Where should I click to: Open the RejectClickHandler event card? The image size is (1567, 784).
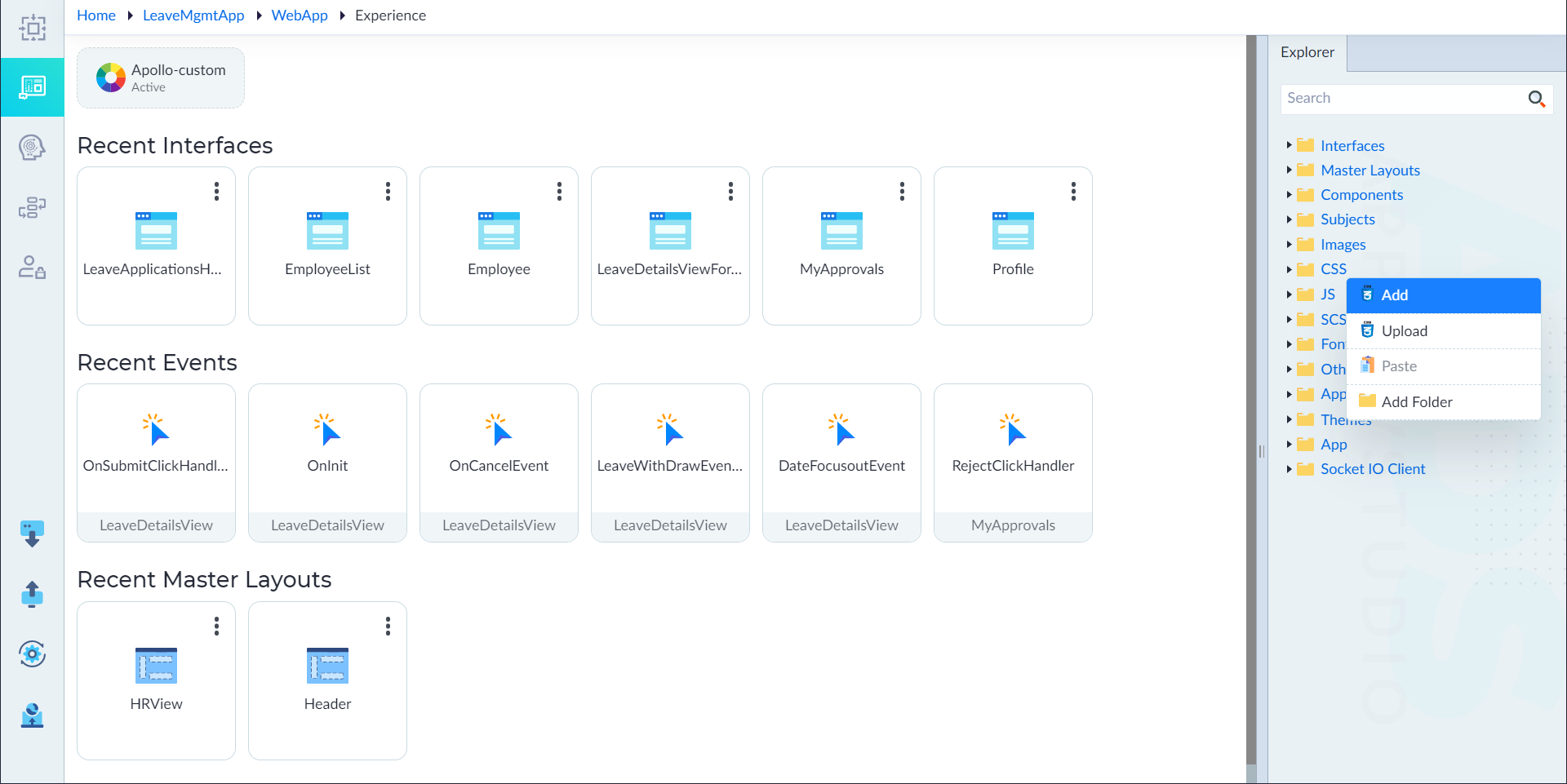pos(1013,463)
